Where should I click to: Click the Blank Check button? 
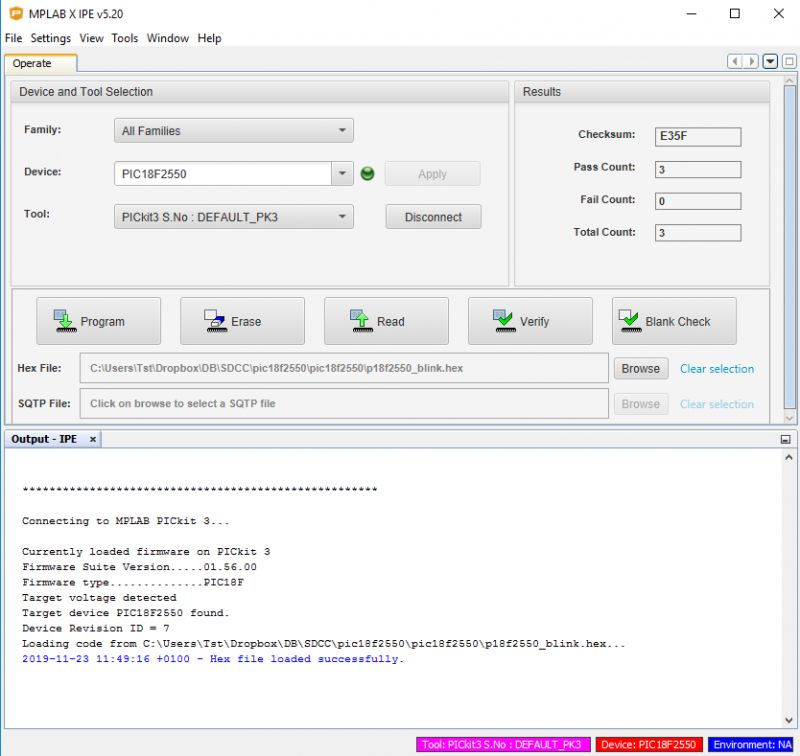pos(674,321)
